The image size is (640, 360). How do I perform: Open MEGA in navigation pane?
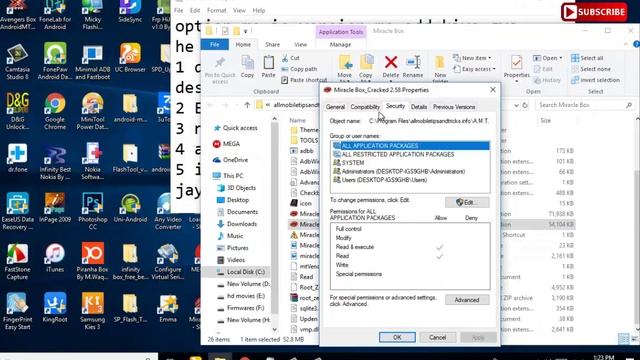pos(227,144)
